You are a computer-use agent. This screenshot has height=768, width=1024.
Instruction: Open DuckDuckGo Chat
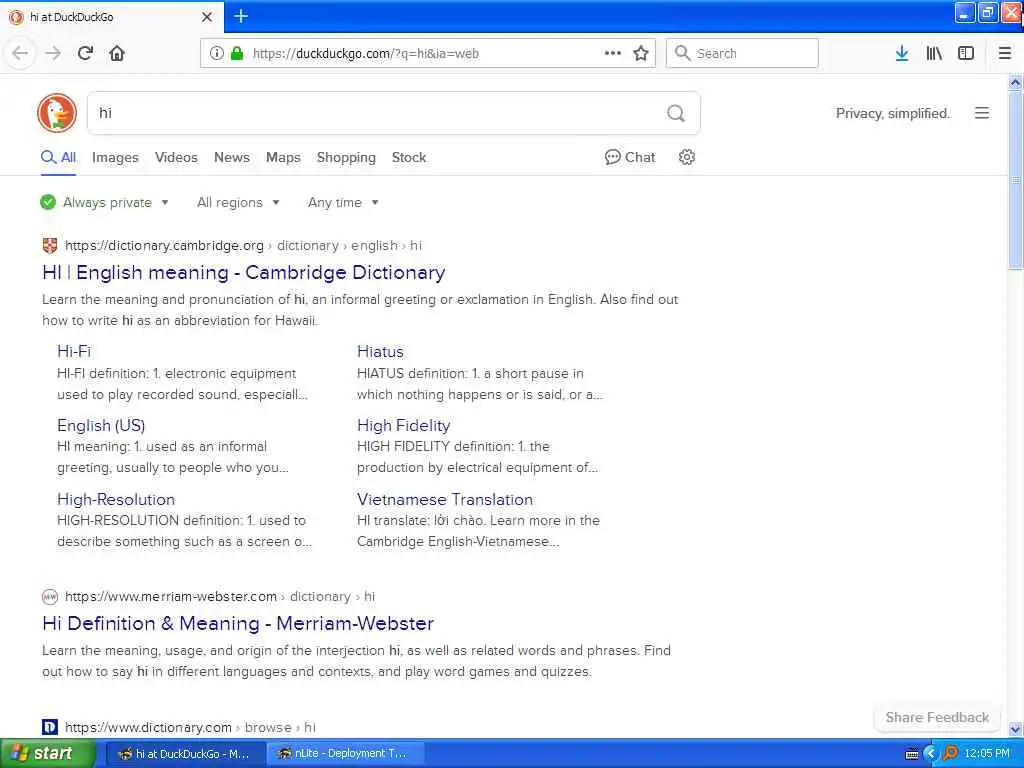(x=630, y=157)
